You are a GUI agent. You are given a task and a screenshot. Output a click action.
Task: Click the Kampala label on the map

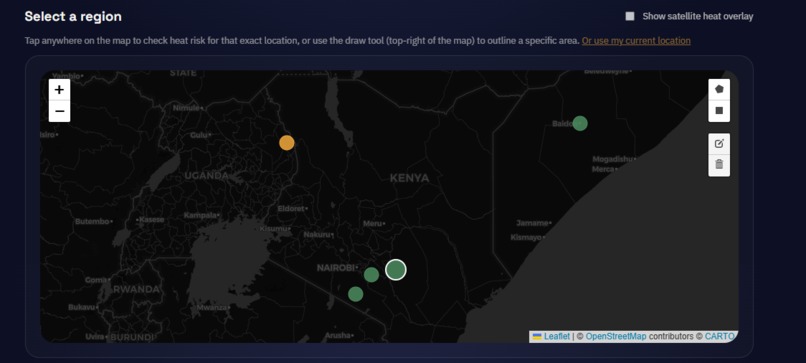(x=200, y=215)
